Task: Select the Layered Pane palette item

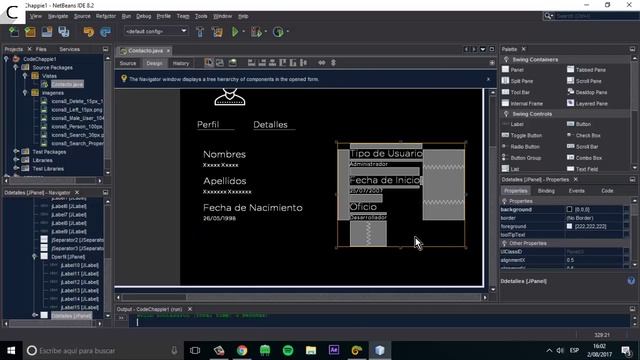Action: click(587, 104)
